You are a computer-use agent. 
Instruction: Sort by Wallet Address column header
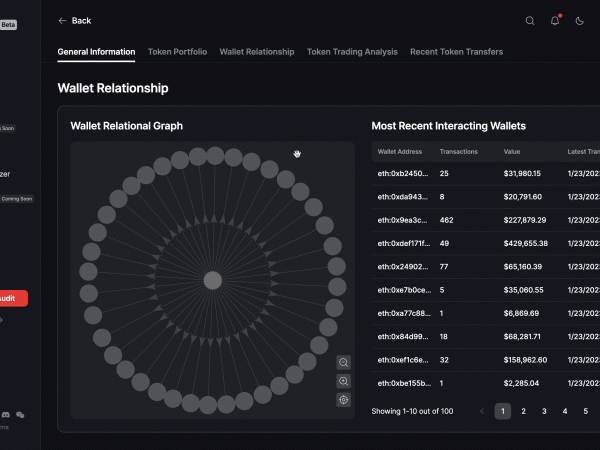(x=399, y=152)
